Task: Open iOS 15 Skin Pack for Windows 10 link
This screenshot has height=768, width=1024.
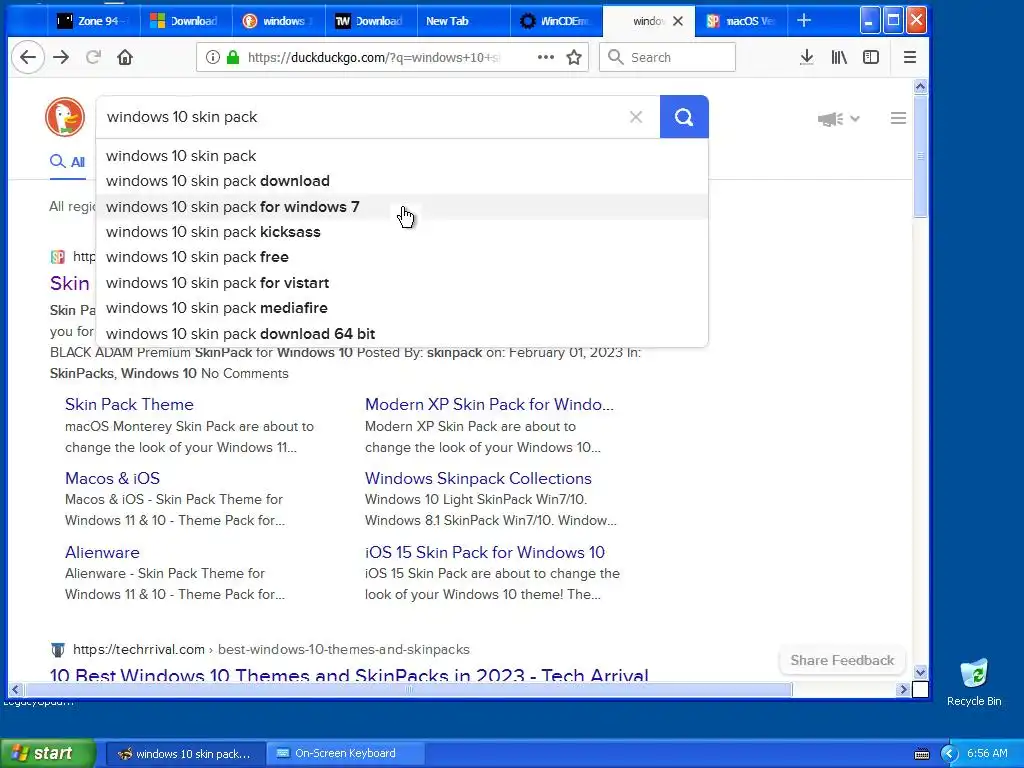Action: coord(485,552)
